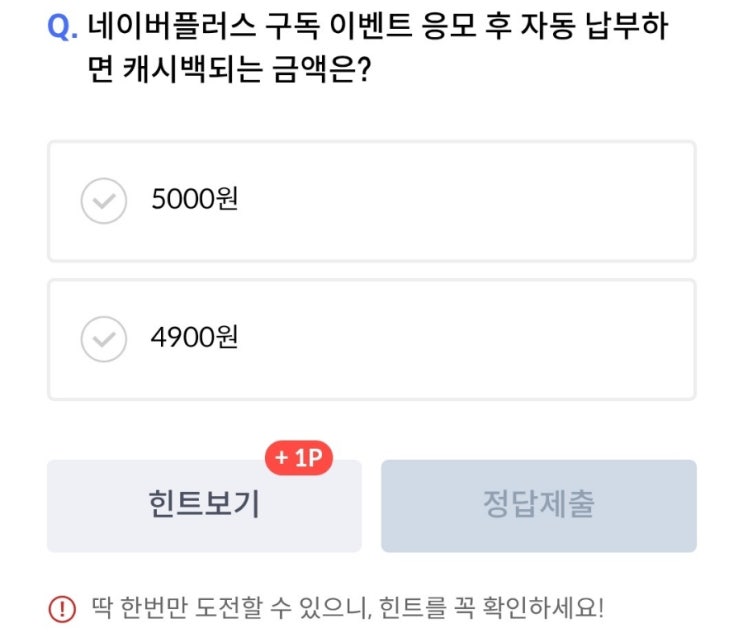Select the check circle beside 5000원
This screenshot has height=633, width=743.
[x=103, y=202]
